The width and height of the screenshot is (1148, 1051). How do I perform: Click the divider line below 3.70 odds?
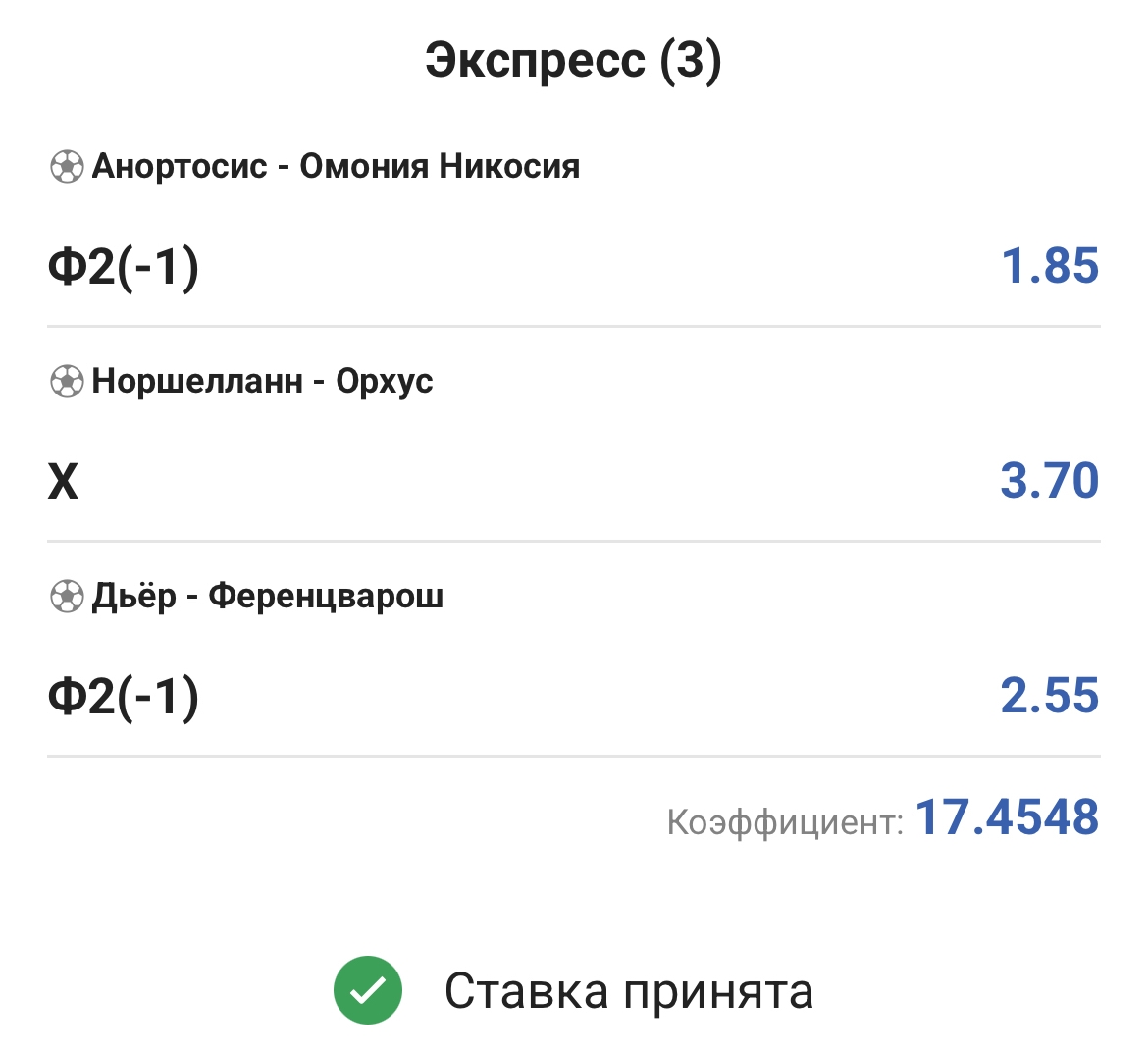(573, 541)
